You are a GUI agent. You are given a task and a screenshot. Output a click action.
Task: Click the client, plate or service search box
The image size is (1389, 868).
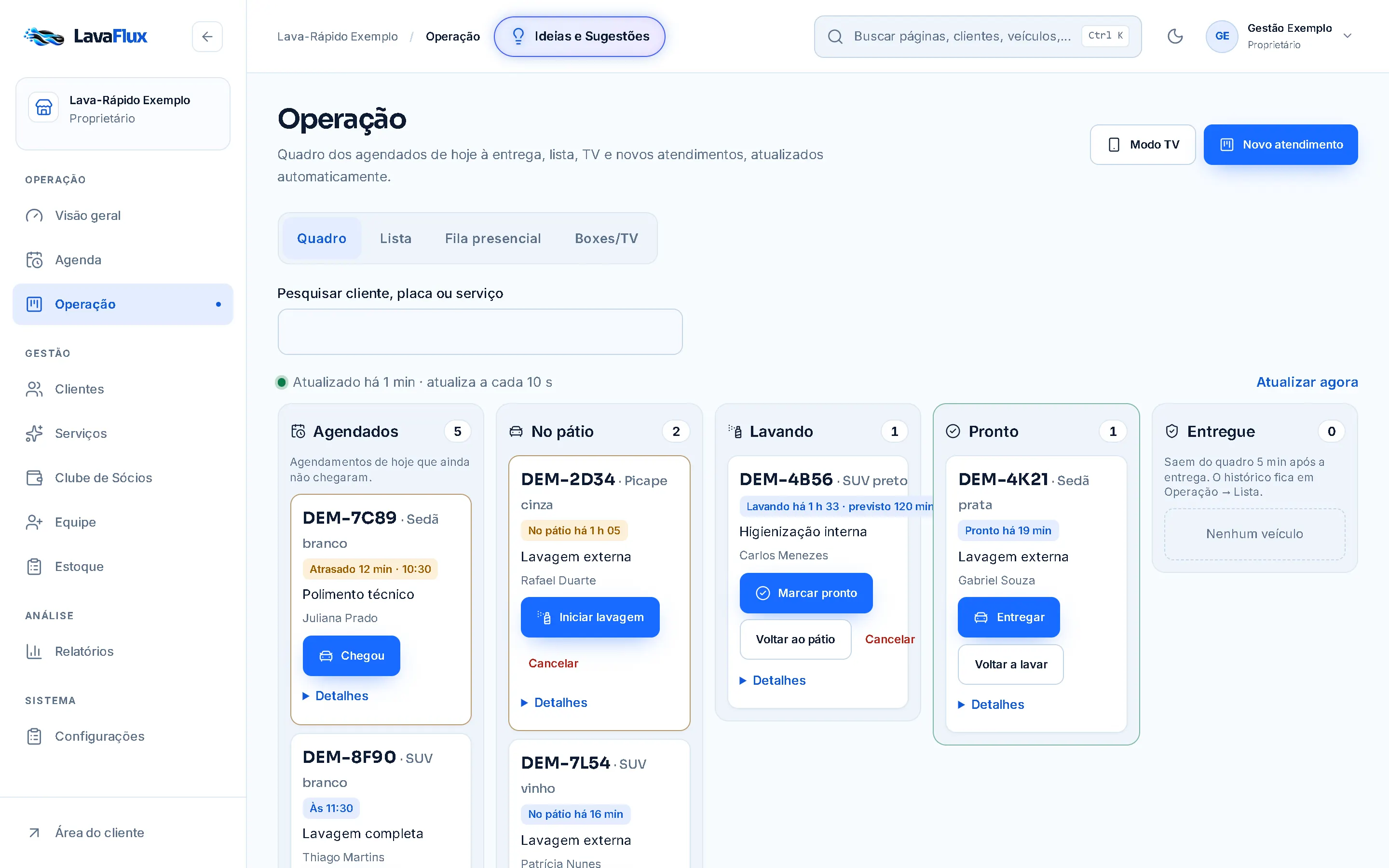[x=480, y=331]
